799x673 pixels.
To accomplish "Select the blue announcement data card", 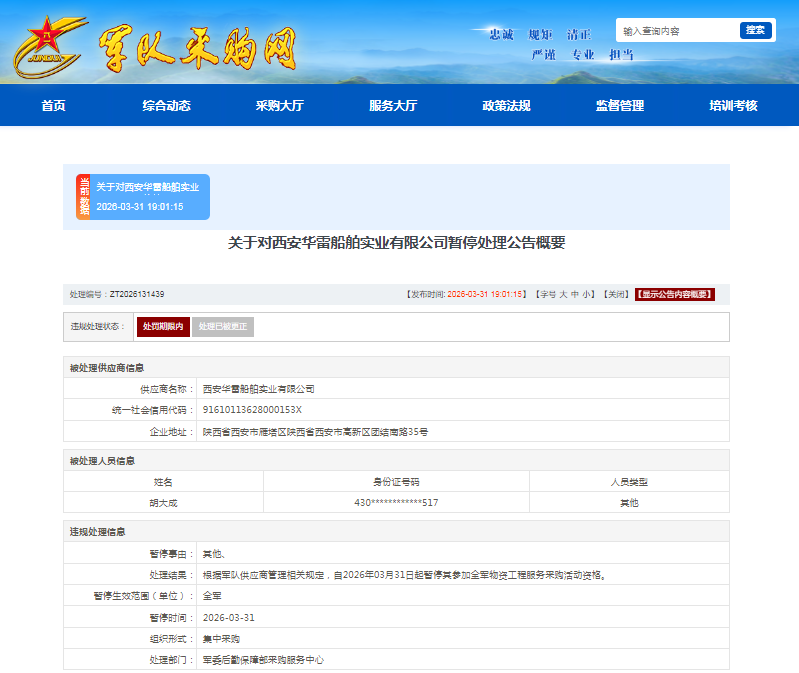I will [x=150, y=197].
